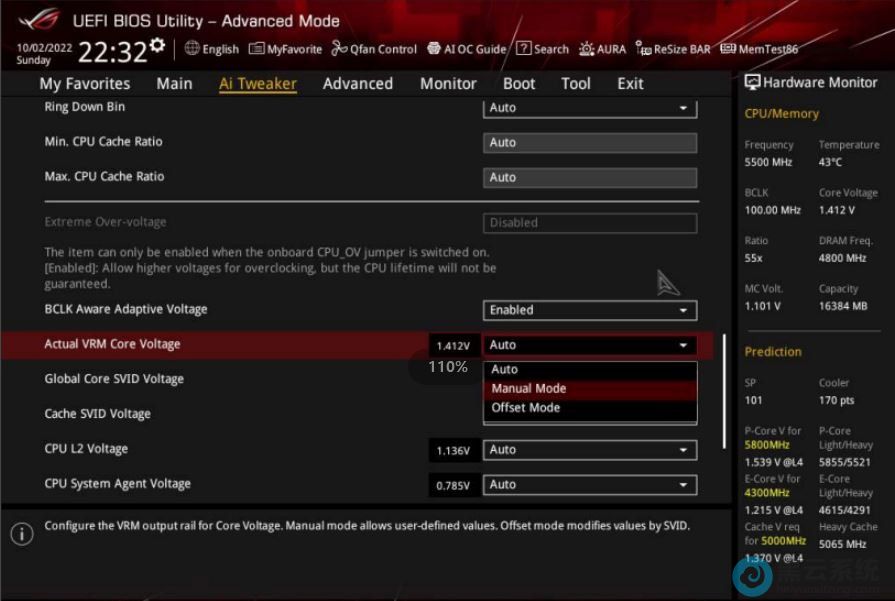Expand the Ring Down Bin dropdown
This screenshot has height=601, width=895.
(589, 108)
